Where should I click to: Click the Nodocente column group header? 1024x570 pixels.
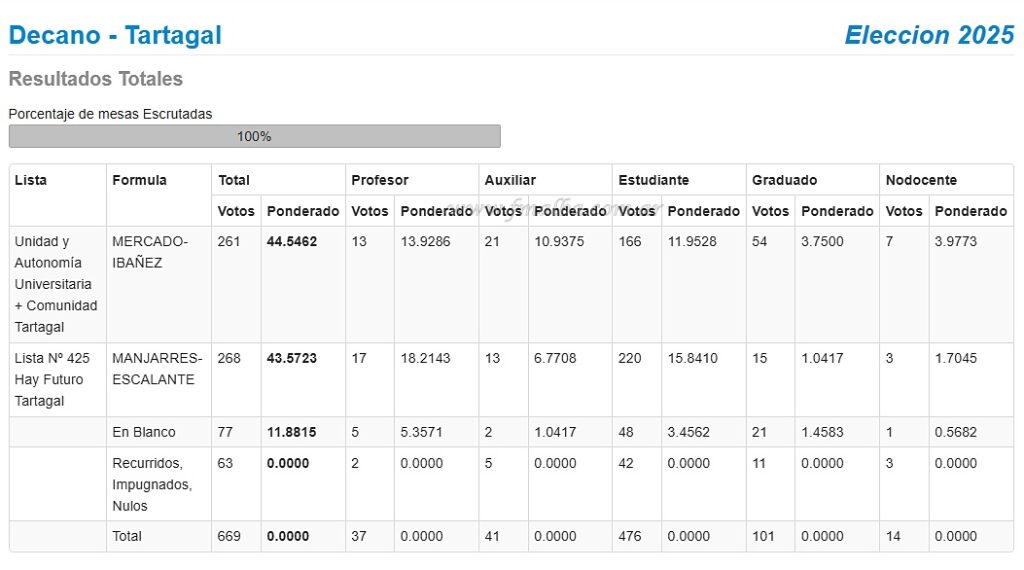tap(921, 180)
